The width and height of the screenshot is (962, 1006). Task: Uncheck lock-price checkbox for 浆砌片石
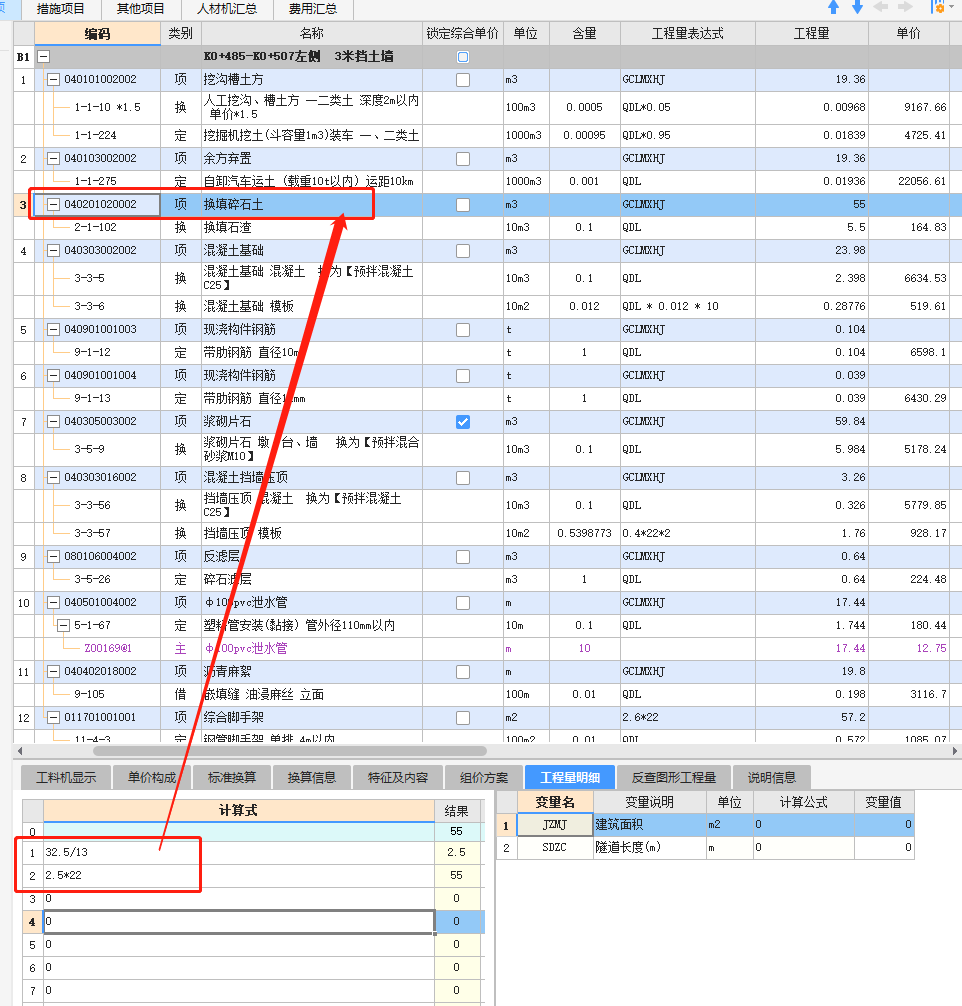pos(463,422)
